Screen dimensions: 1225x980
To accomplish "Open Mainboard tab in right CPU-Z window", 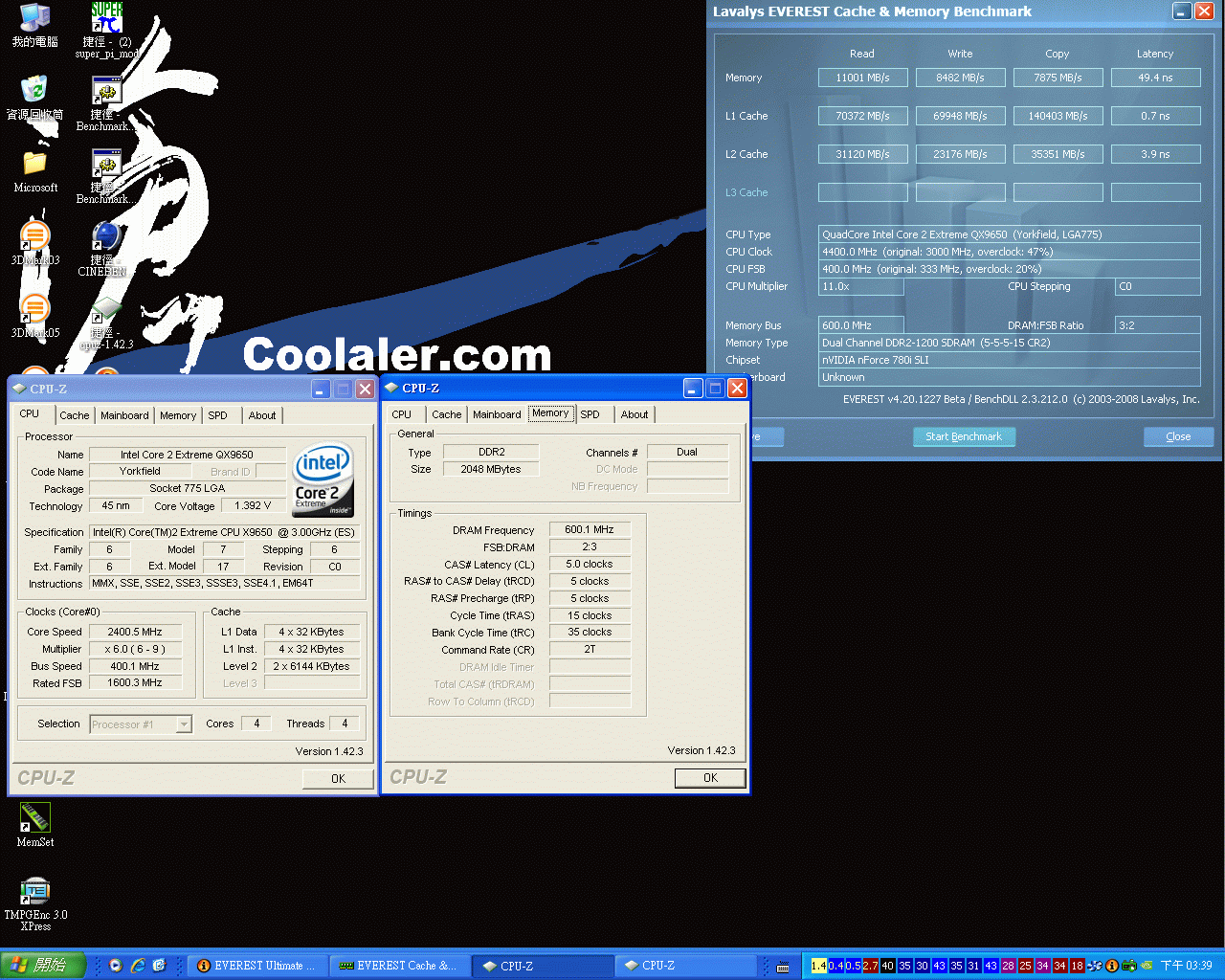I will (x=497, y=414).
